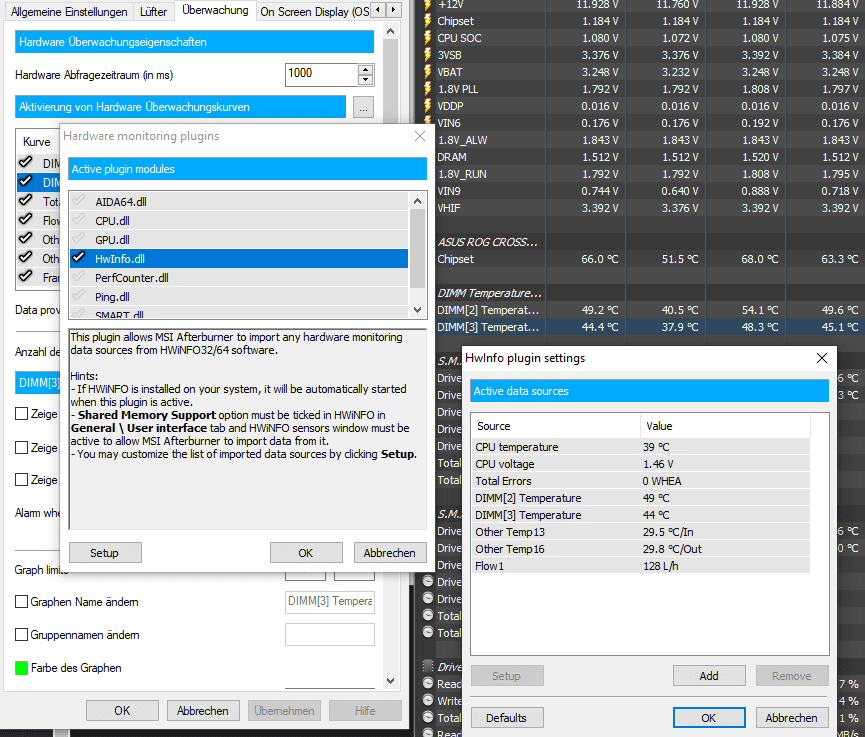Click the Gruppennamen empty text field
865x737 pixels.
(330, 634)
